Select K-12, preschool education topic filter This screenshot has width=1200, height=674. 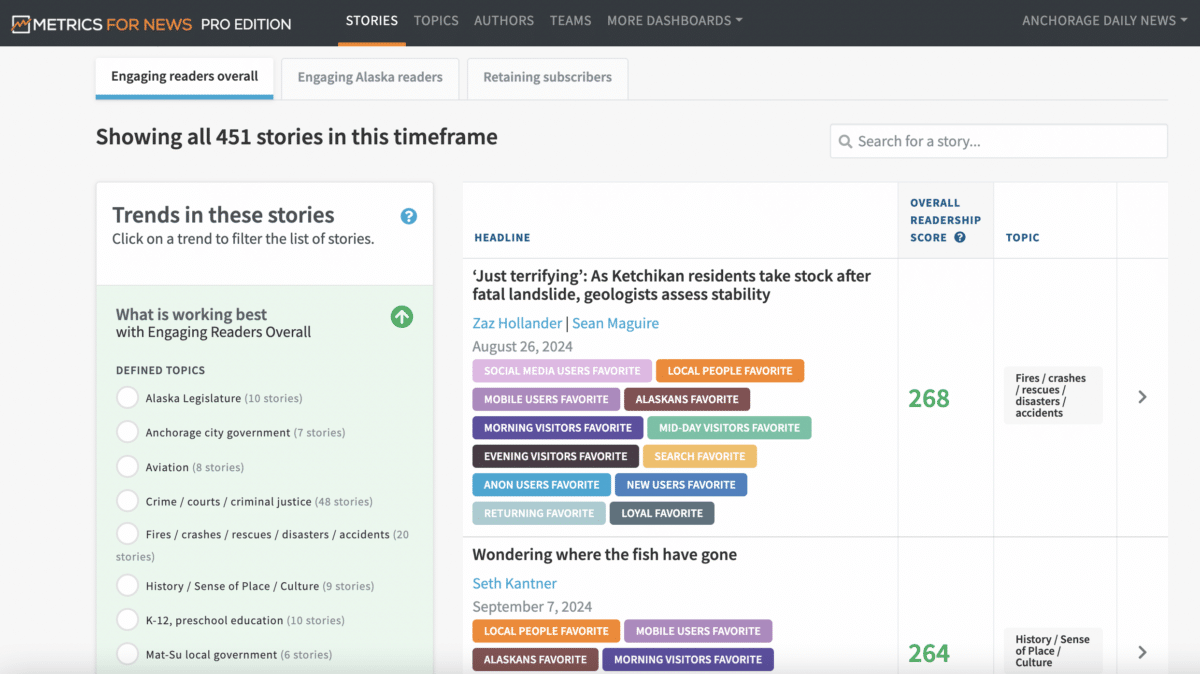[x=127, y=620]
